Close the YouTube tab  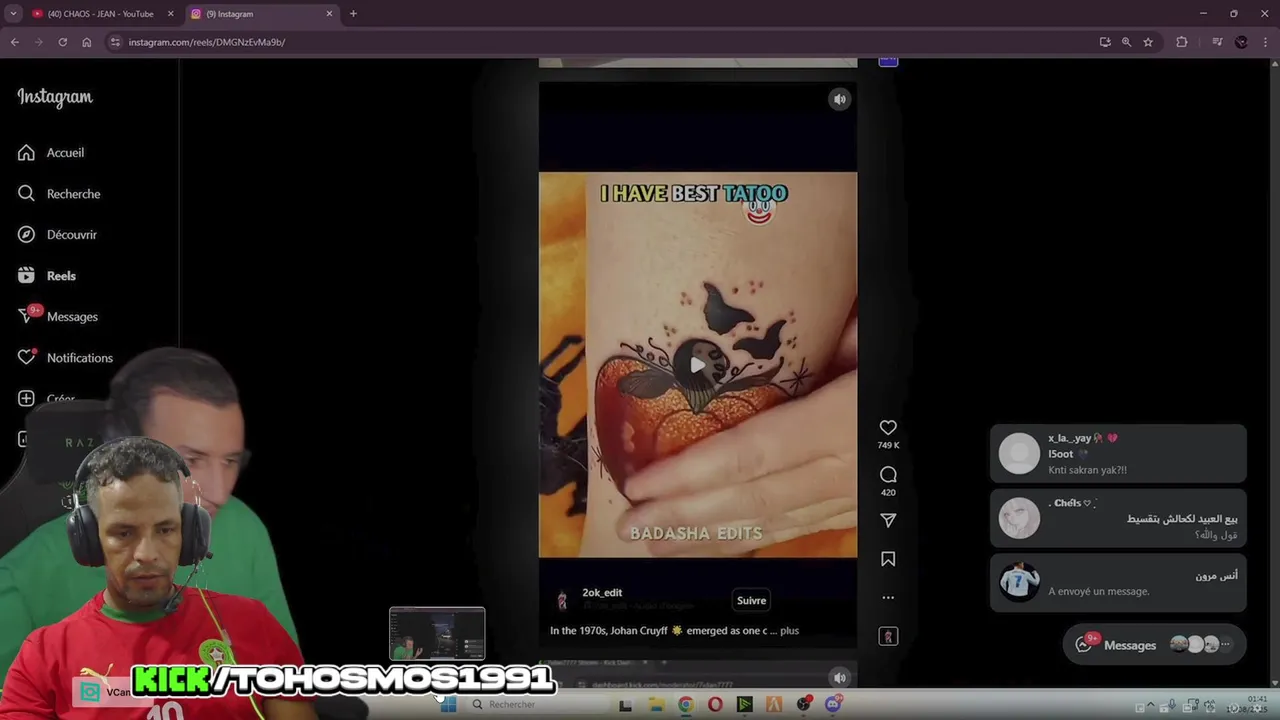pos(170,14)
